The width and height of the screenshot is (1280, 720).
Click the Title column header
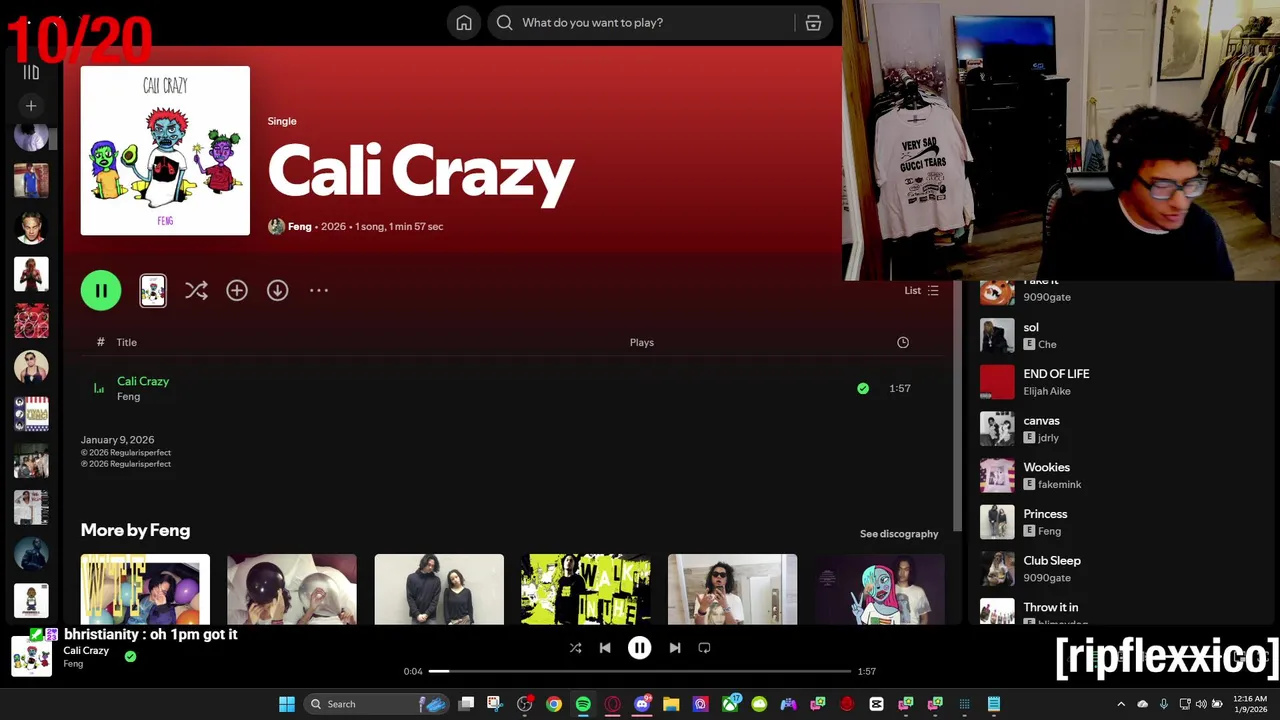(126, 342)
